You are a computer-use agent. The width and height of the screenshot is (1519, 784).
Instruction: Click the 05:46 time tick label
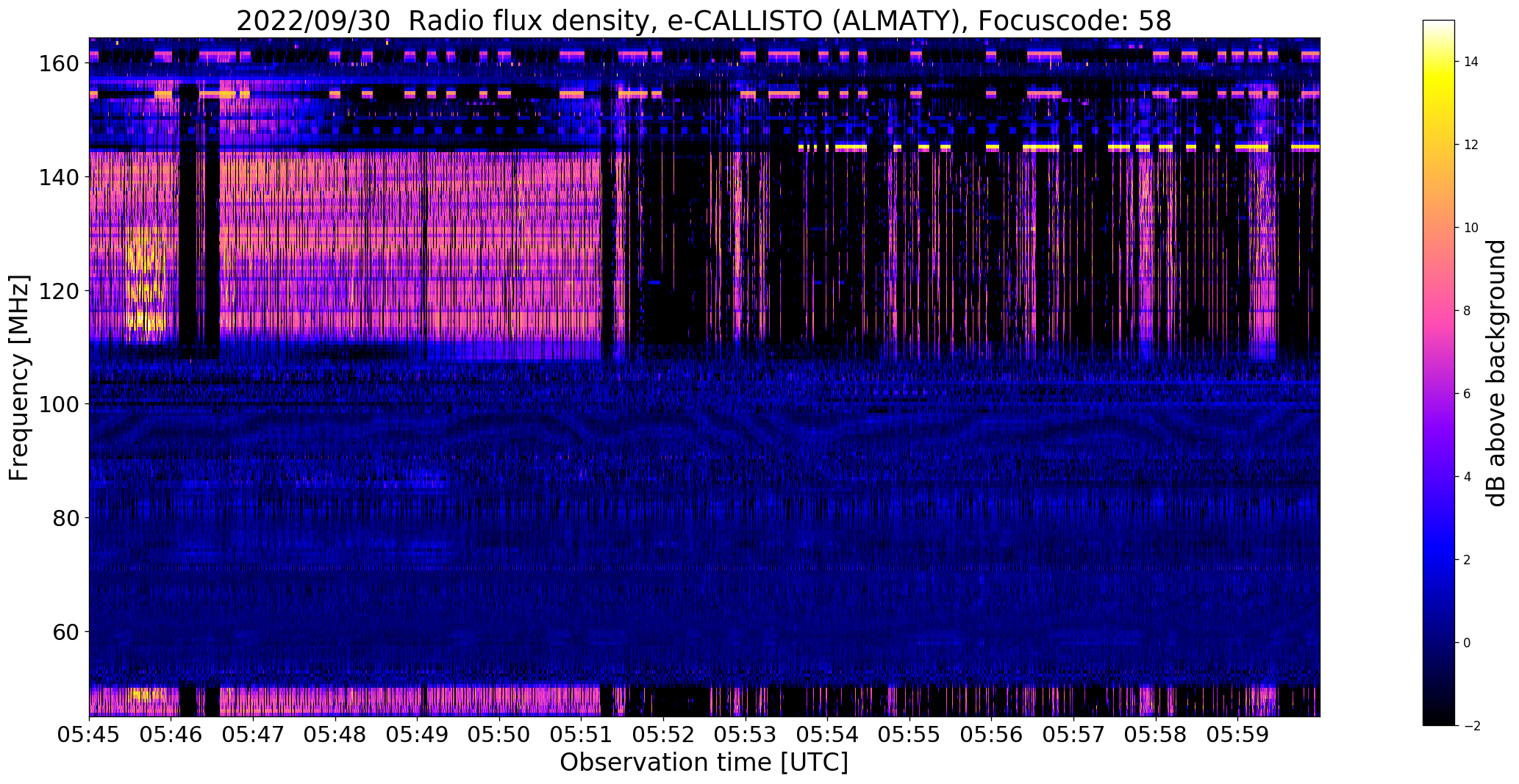coord(171,735)
